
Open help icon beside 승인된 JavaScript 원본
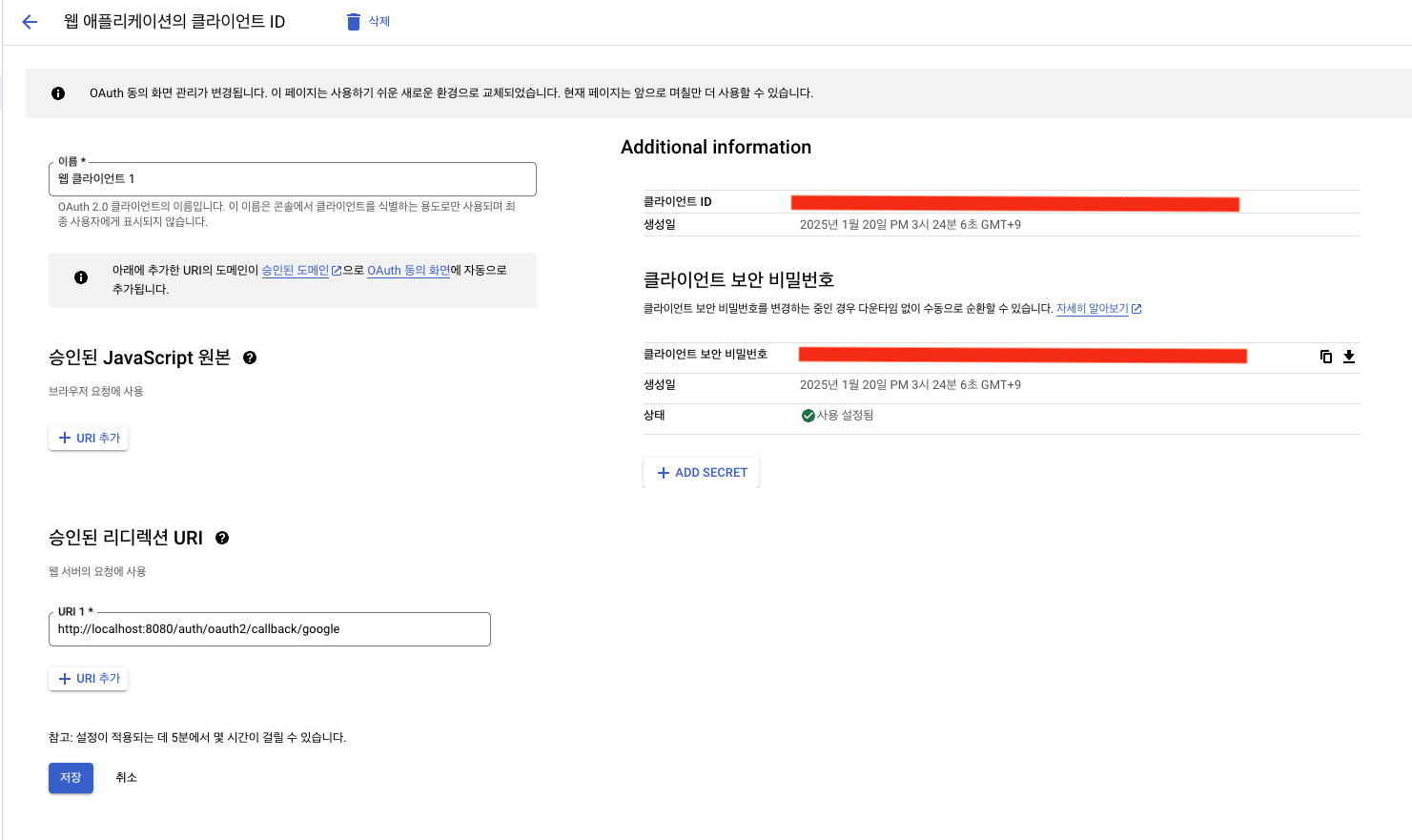pos(250,358)
